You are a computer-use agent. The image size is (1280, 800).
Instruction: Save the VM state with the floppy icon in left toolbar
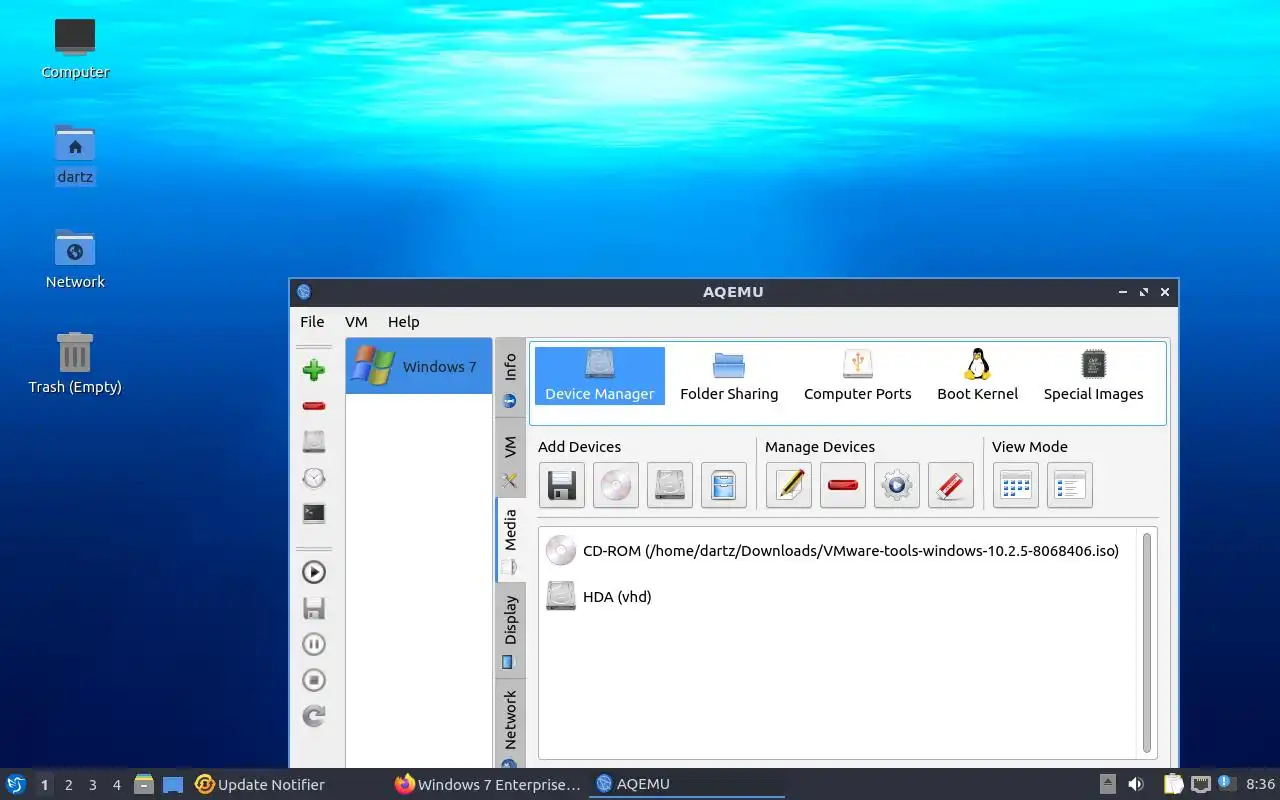314,608
